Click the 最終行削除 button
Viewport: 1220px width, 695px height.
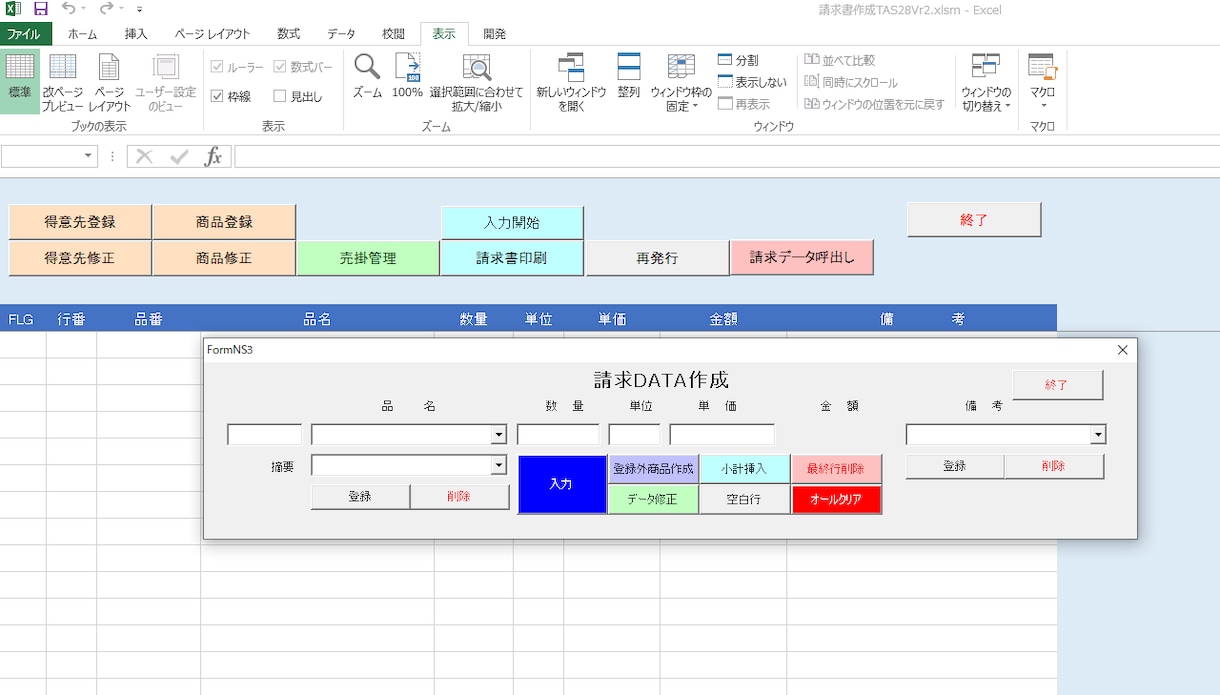click(836, 469)
